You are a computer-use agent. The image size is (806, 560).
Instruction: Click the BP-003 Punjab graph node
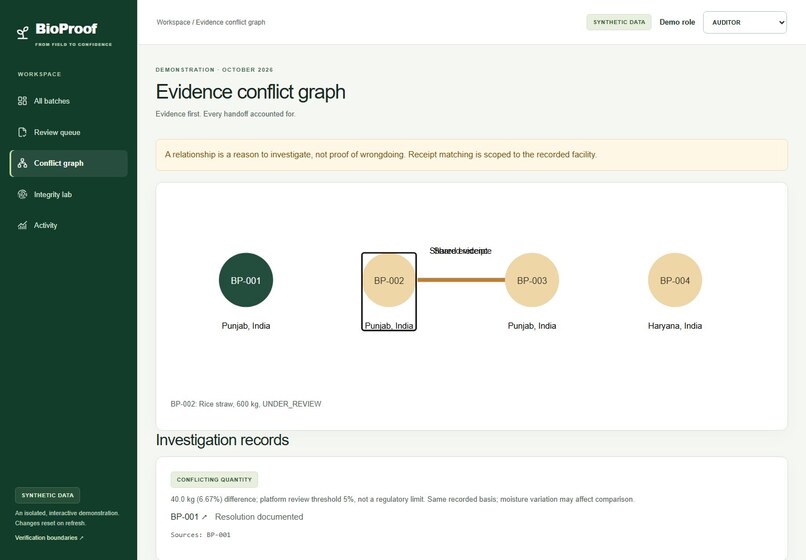tap(532, 280)
